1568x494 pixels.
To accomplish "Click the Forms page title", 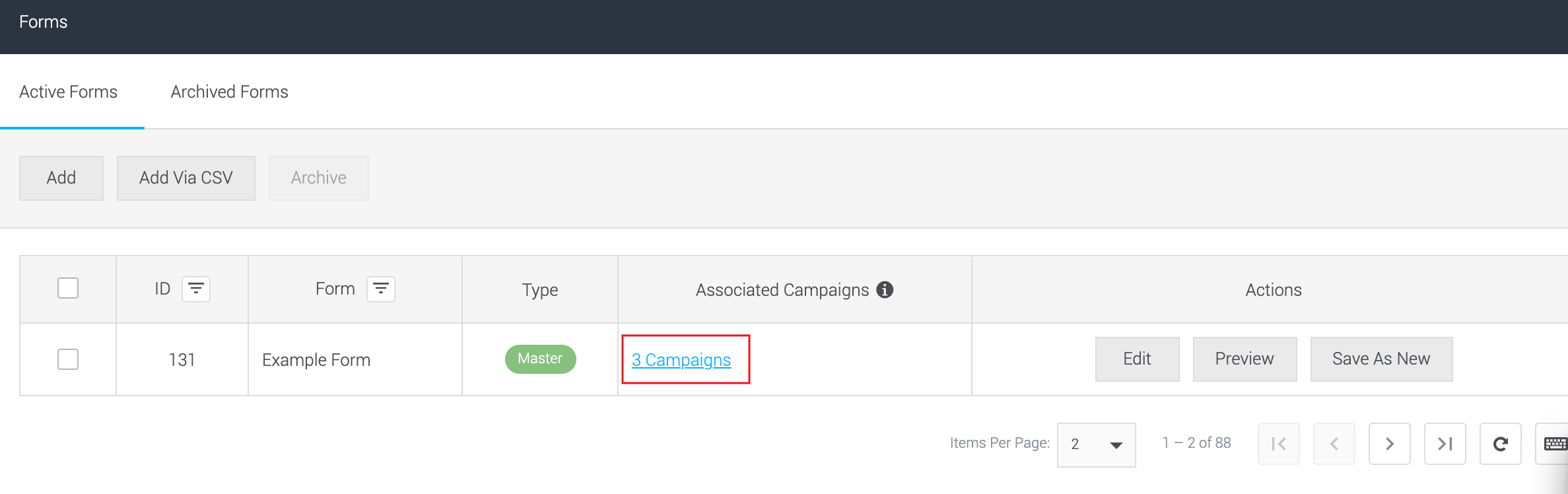I will 44,22.
